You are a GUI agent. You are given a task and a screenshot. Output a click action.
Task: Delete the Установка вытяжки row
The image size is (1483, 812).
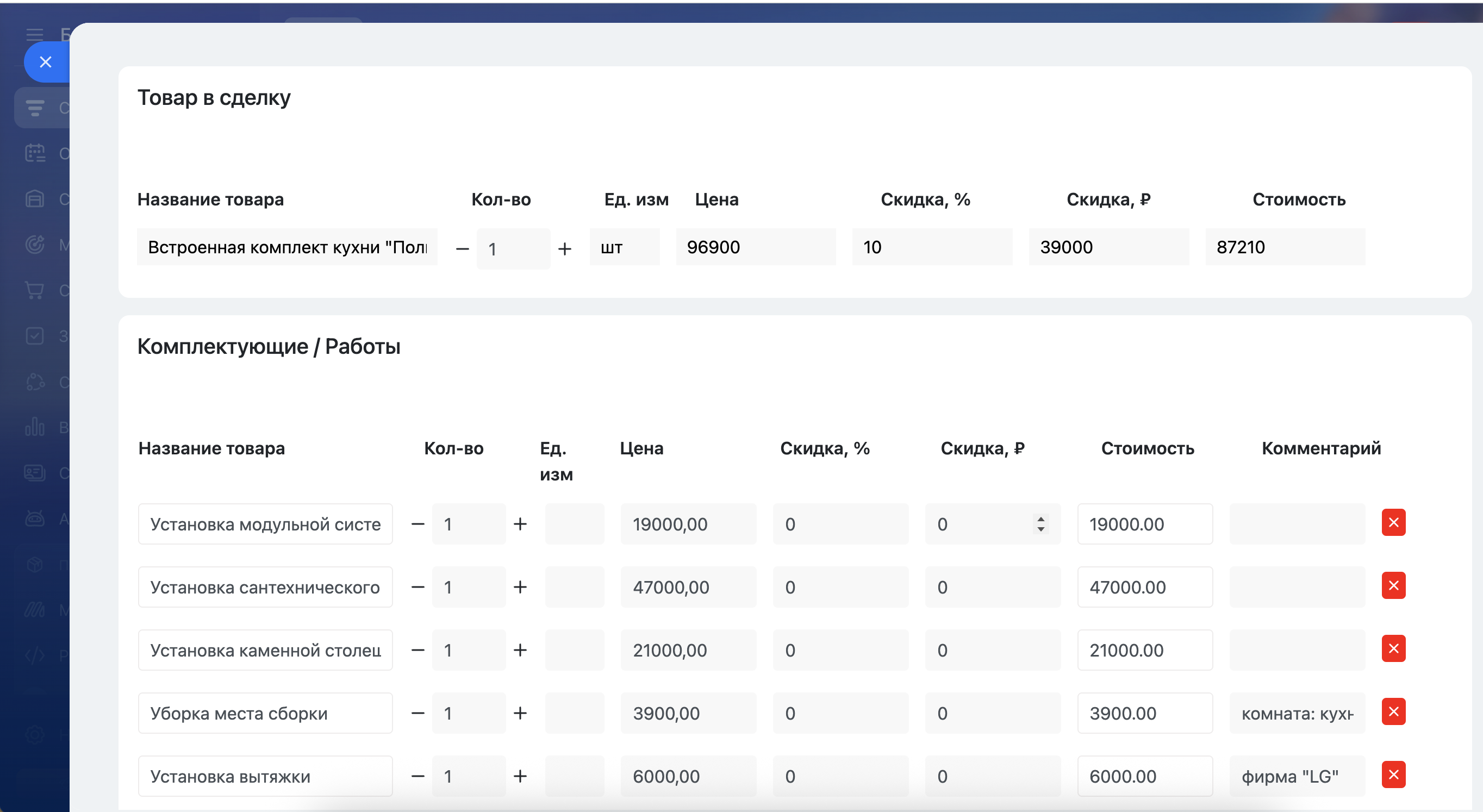point(1393,774)
